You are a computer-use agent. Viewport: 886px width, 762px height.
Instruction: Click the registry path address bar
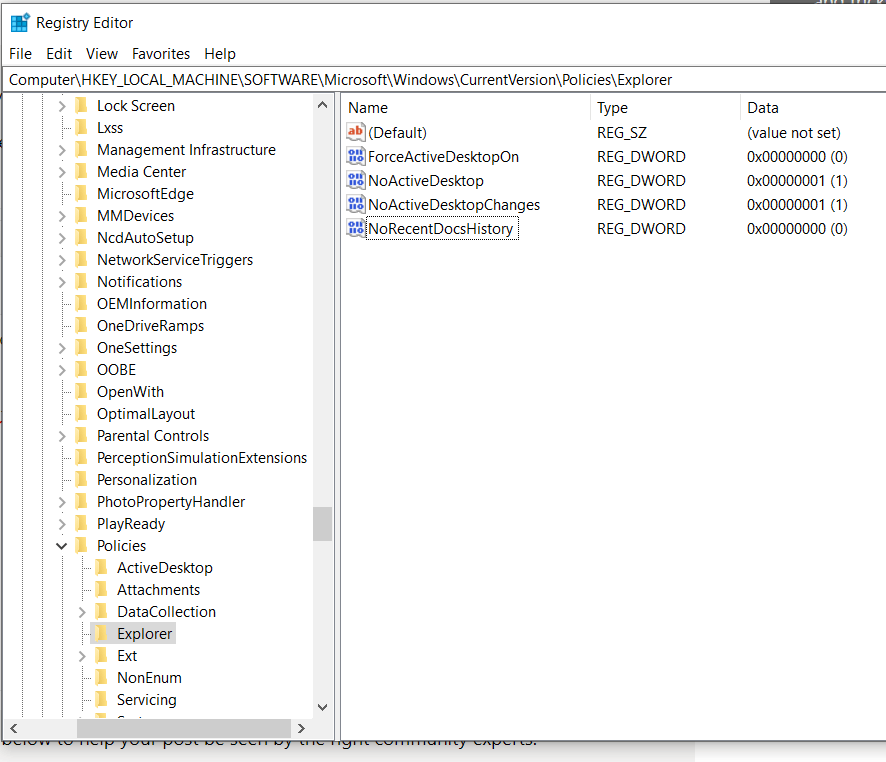click(444, 80)
